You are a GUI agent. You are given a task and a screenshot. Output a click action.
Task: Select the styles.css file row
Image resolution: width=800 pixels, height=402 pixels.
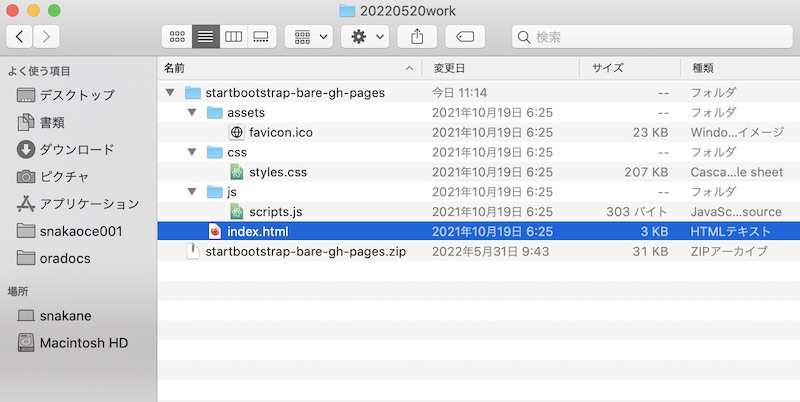point(277,172)
